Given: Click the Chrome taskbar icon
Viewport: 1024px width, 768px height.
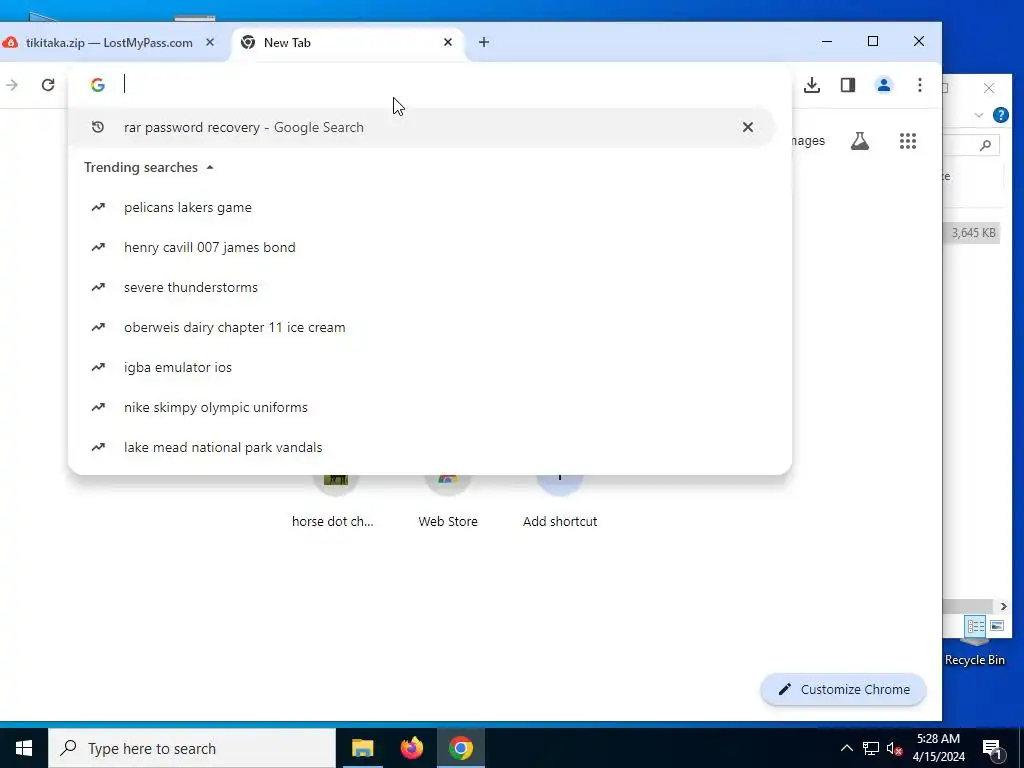Looking at the screenshot, I should (x=460, y=748).
